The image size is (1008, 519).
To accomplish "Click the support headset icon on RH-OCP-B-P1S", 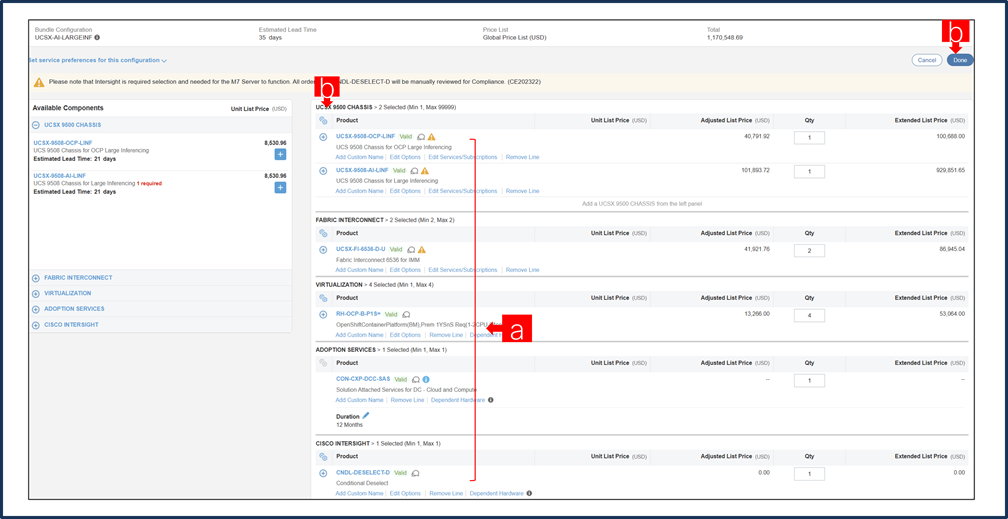I will 406,314.
